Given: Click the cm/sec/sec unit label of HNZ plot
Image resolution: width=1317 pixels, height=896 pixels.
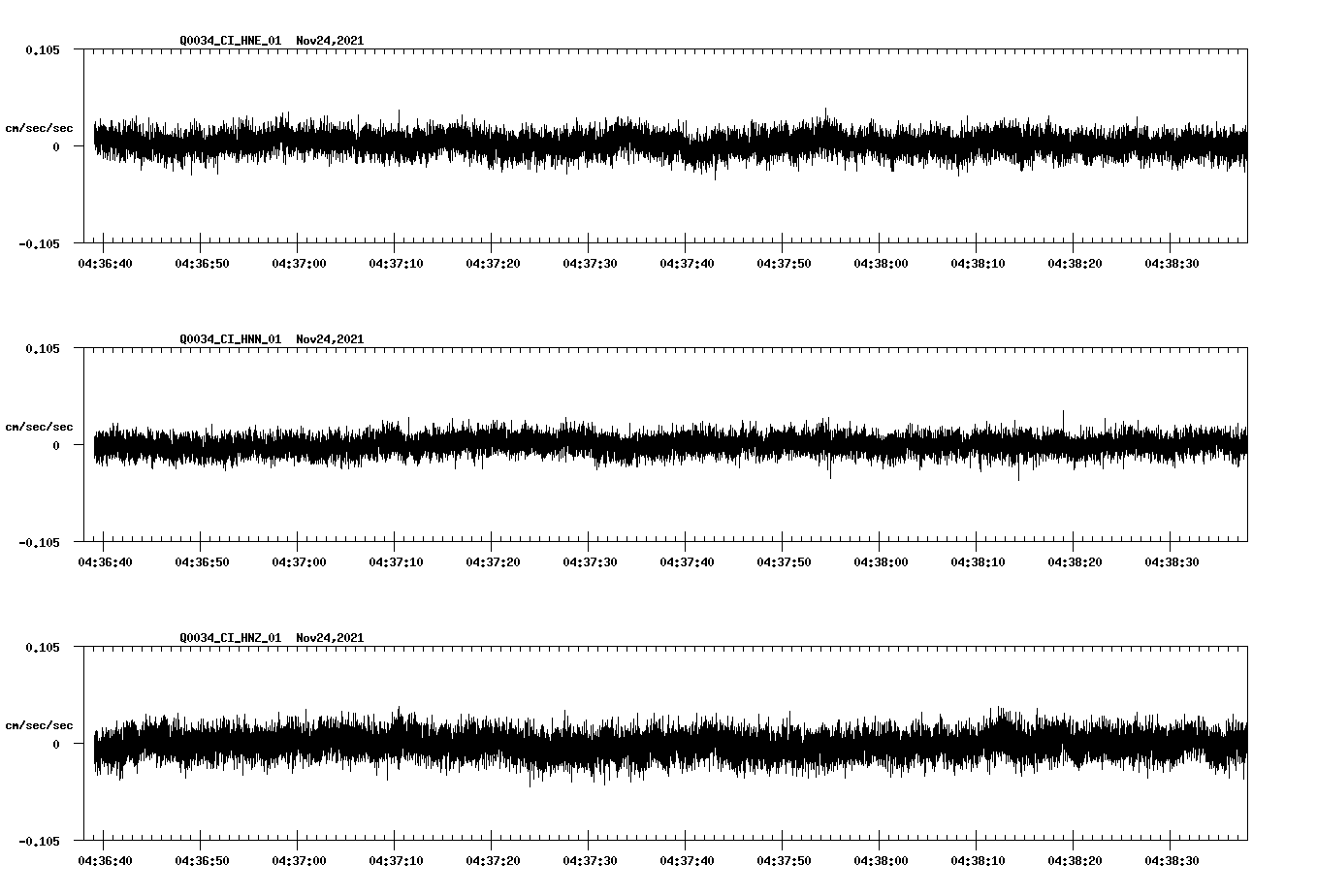Looking at the screenshot, I should click(x=39, y=725).
